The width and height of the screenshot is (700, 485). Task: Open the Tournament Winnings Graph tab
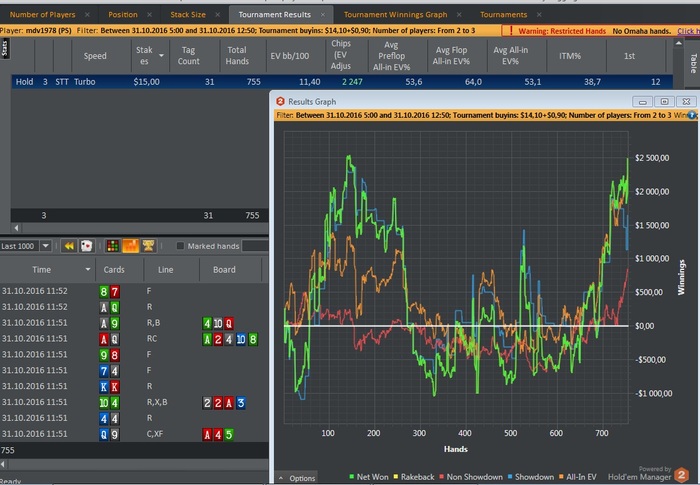(396, 15)
